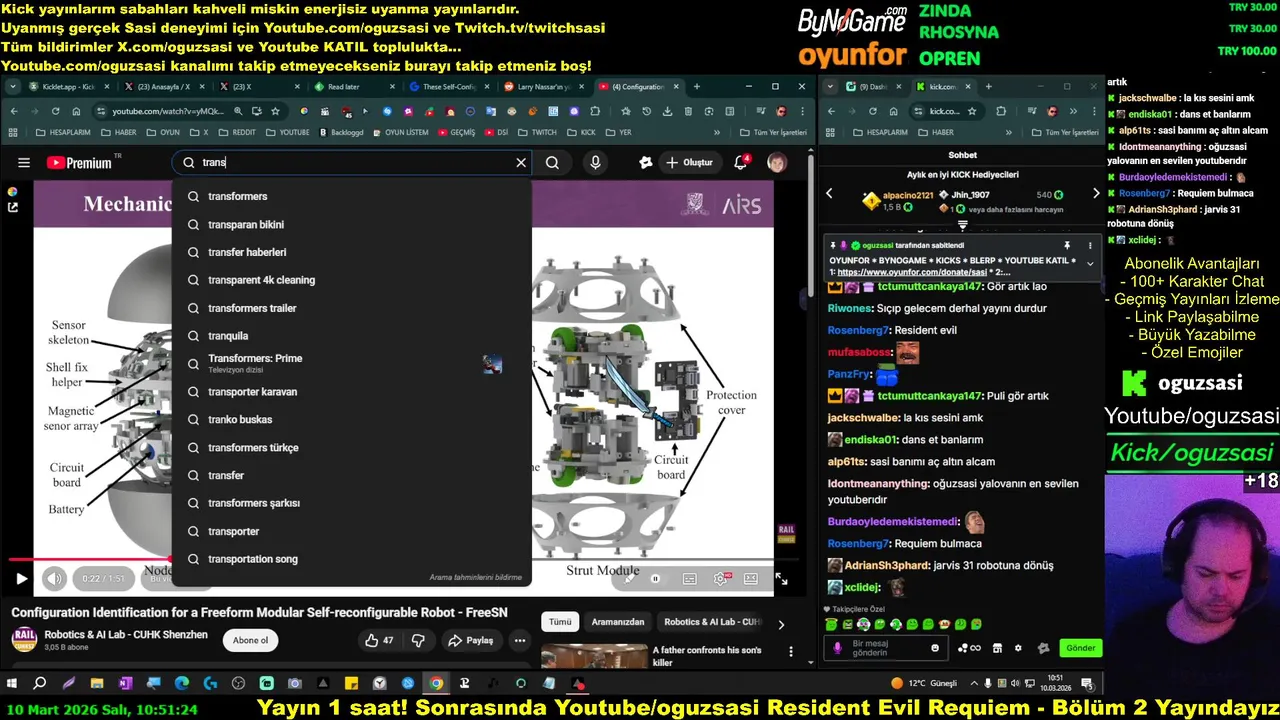Open tab search dropdown in Kick window
This screenshot has width=1280, height=720.
point(831,87)
